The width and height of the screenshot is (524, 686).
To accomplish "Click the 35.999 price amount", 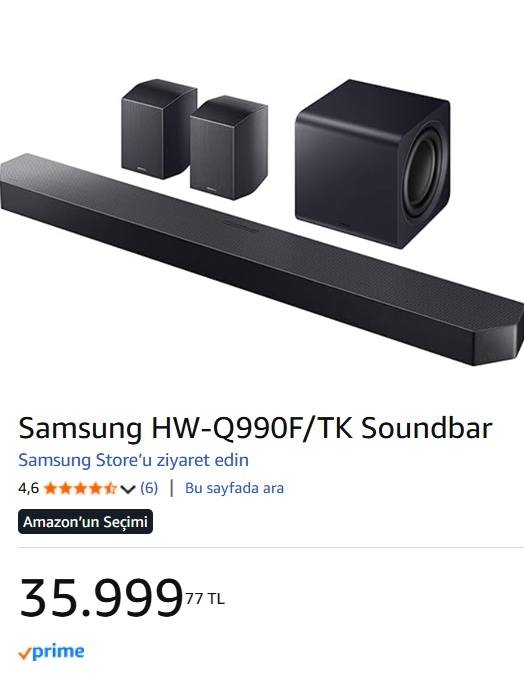I will pyautogui.click(x=101, y=598).
